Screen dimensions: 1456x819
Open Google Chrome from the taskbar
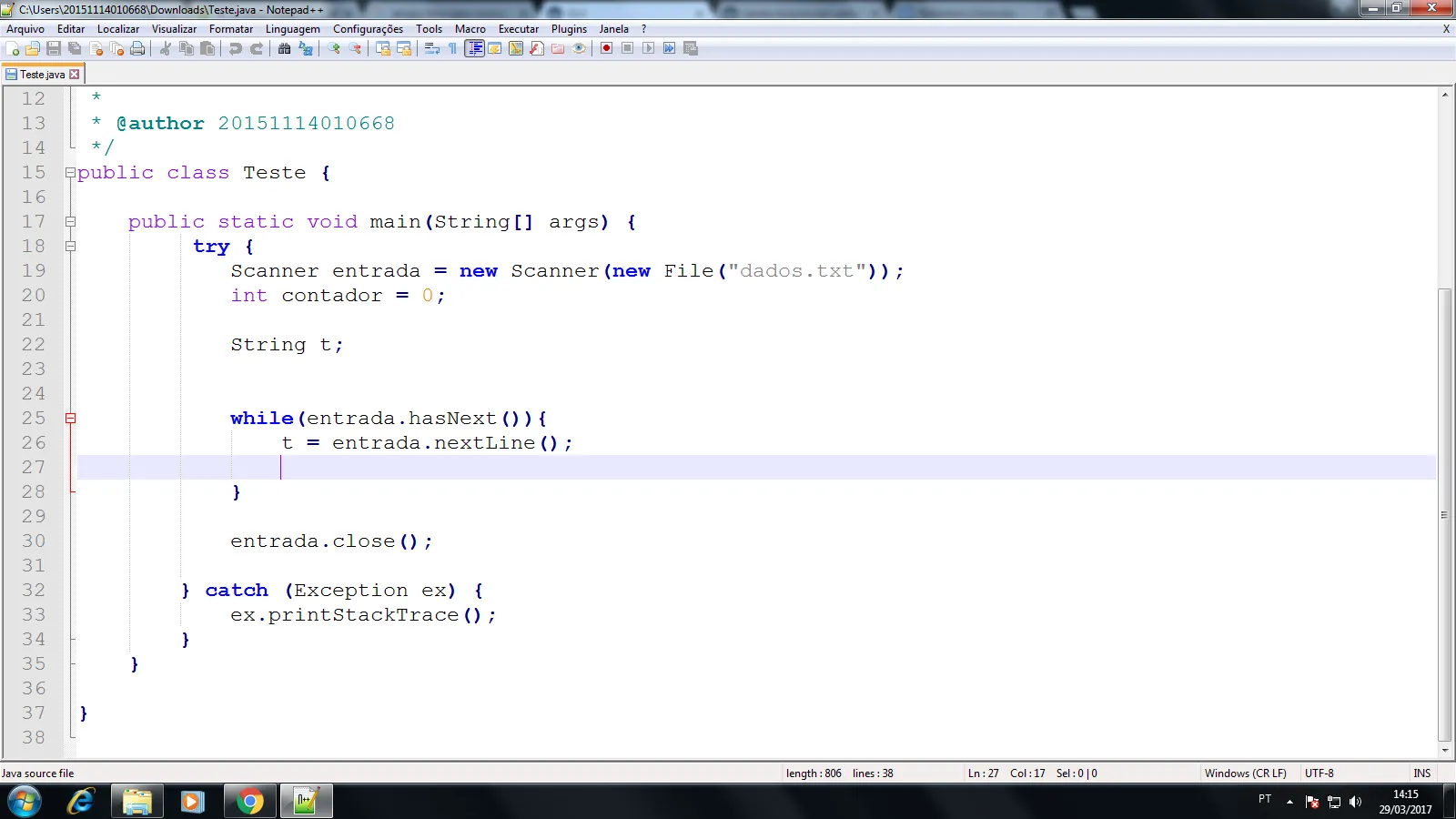[x=249, y=802]
